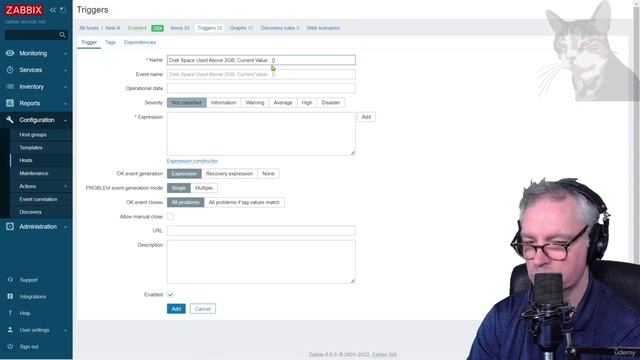Toggle the Enabled checkbox
The height and width of the screenshot is (360, 640).
(x=171, y=294)
